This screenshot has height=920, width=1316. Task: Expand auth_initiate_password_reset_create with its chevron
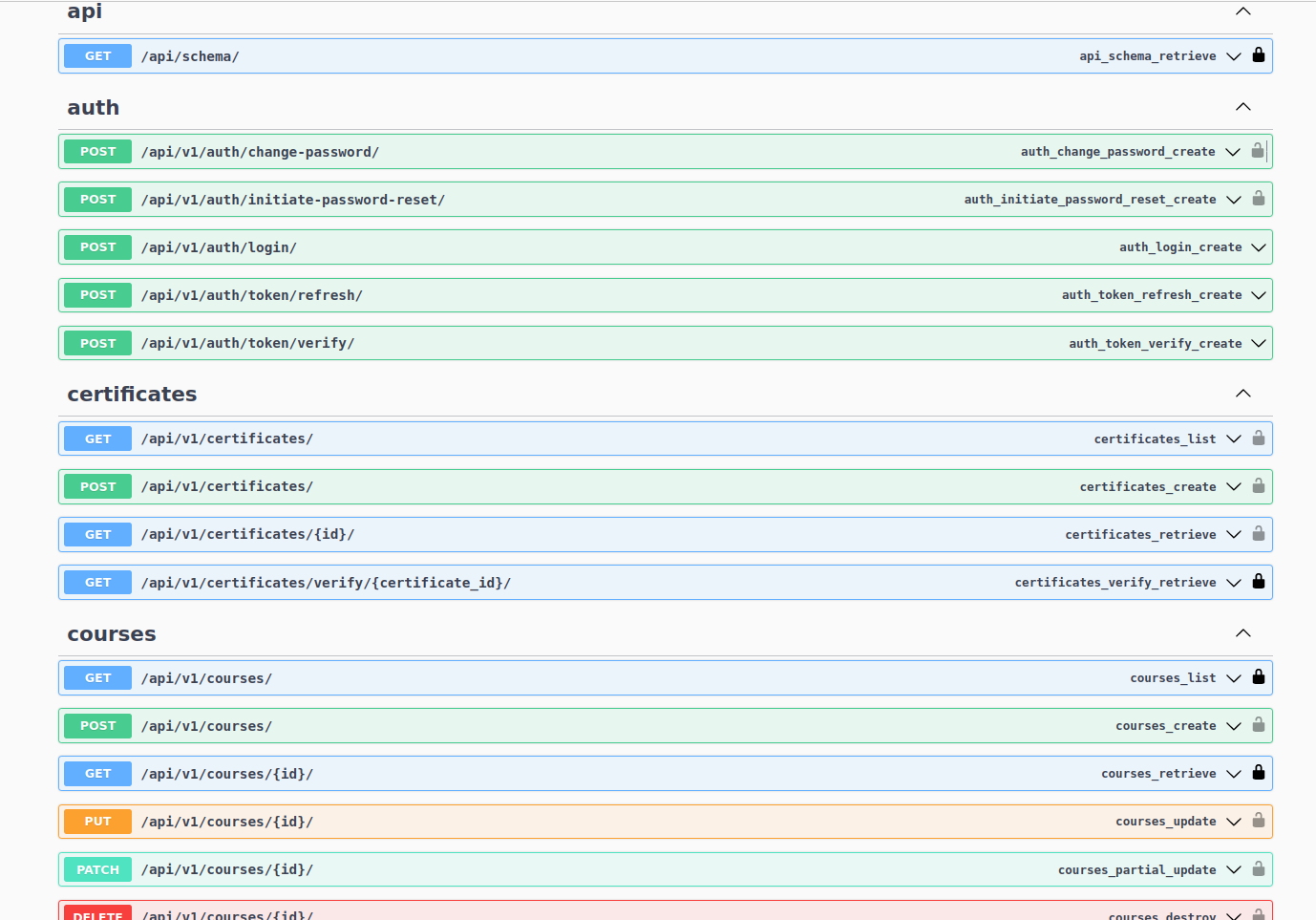click(1234, 200)
